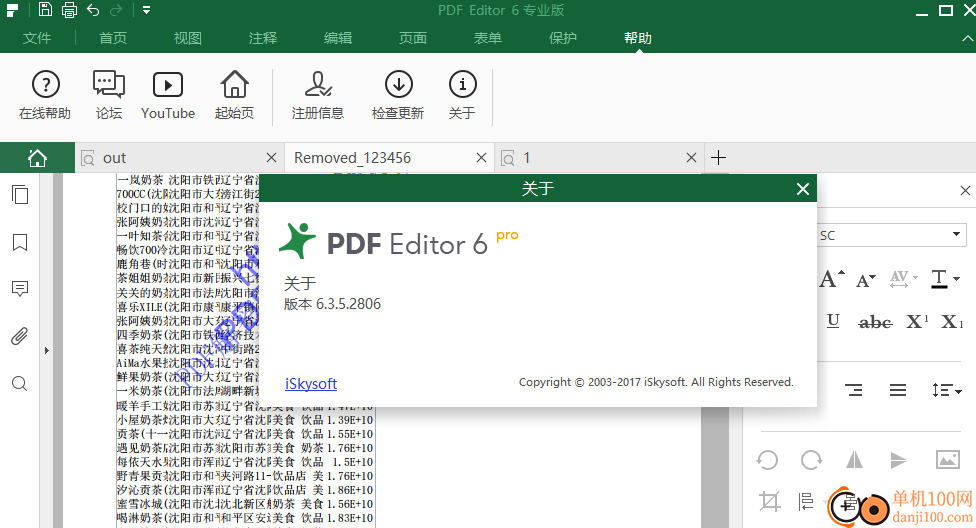
Task: Open Registration Info (注册信息)
Action: click(318, 95)
